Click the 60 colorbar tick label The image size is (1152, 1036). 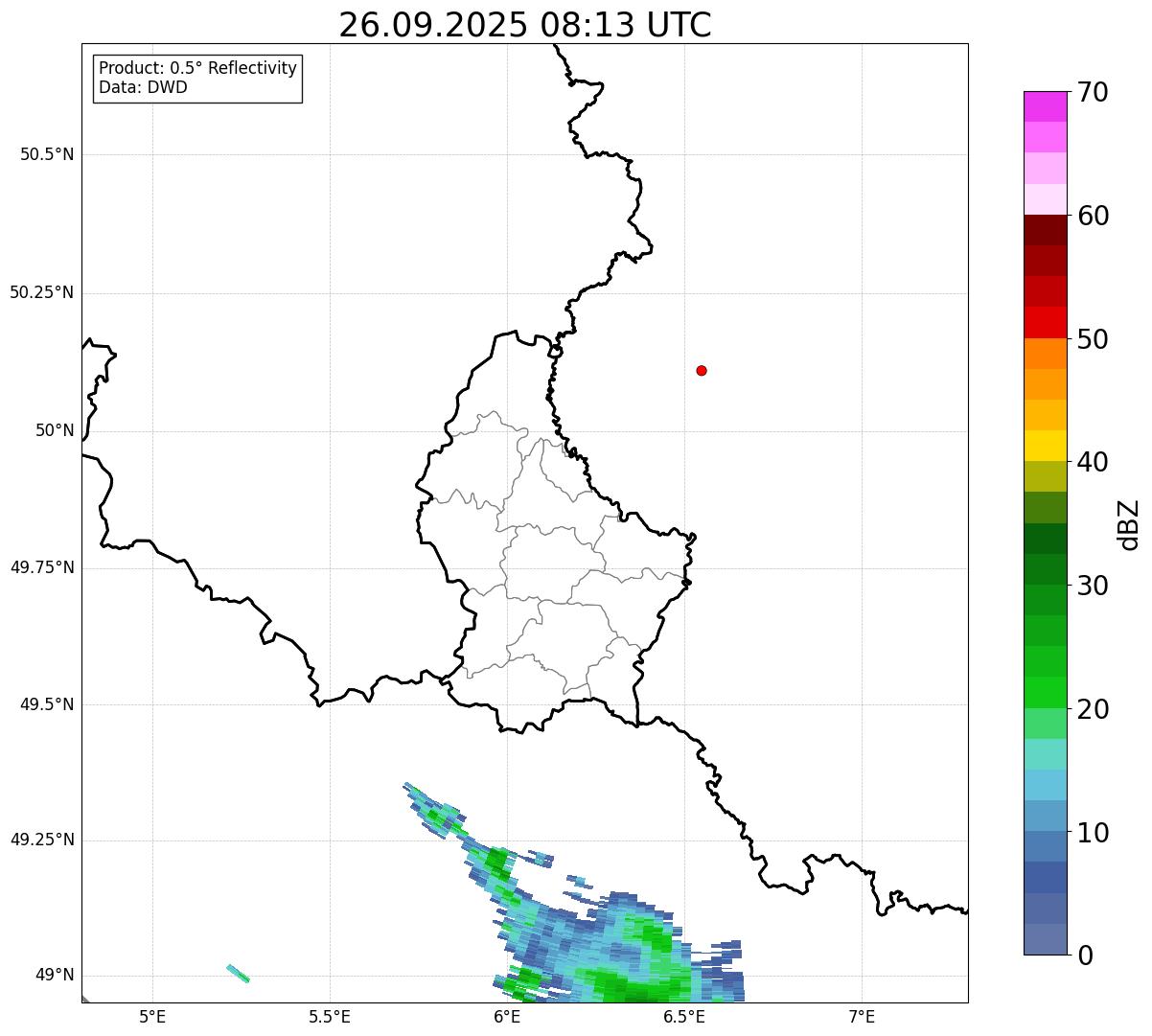point(1093,216)
